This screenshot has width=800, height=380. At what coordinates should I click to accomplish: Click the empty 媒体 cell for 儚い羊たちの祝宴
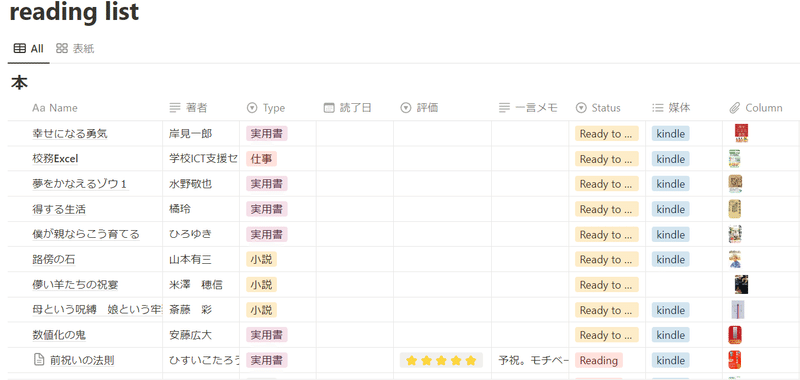684,285
